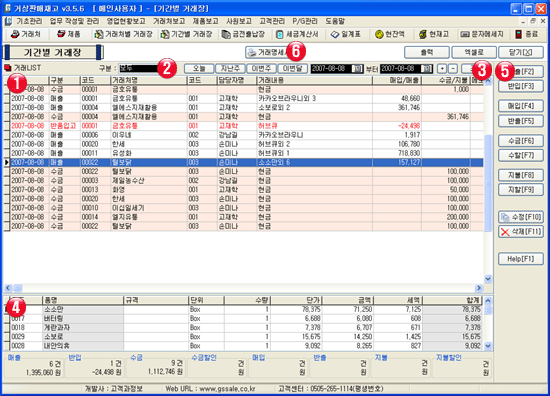Click the 반출[F5] button
The height and width of the screenshot is (396, 550).
coord(521,121)
